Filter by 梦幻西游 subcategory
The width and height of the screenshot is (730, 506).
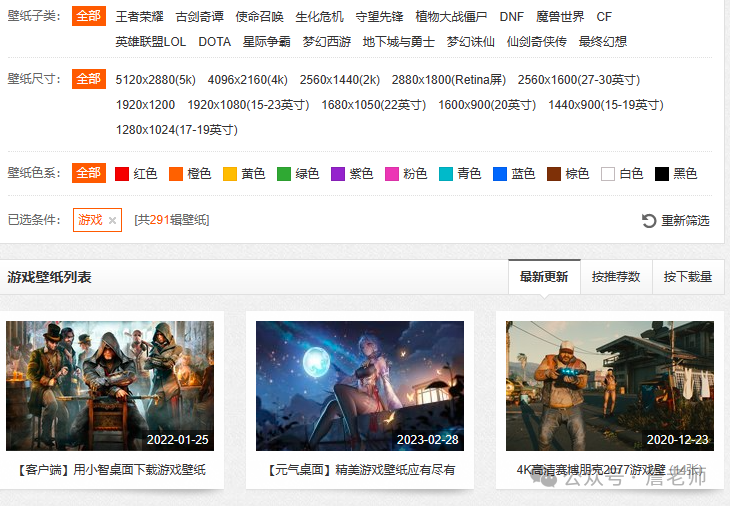point(327,42)
